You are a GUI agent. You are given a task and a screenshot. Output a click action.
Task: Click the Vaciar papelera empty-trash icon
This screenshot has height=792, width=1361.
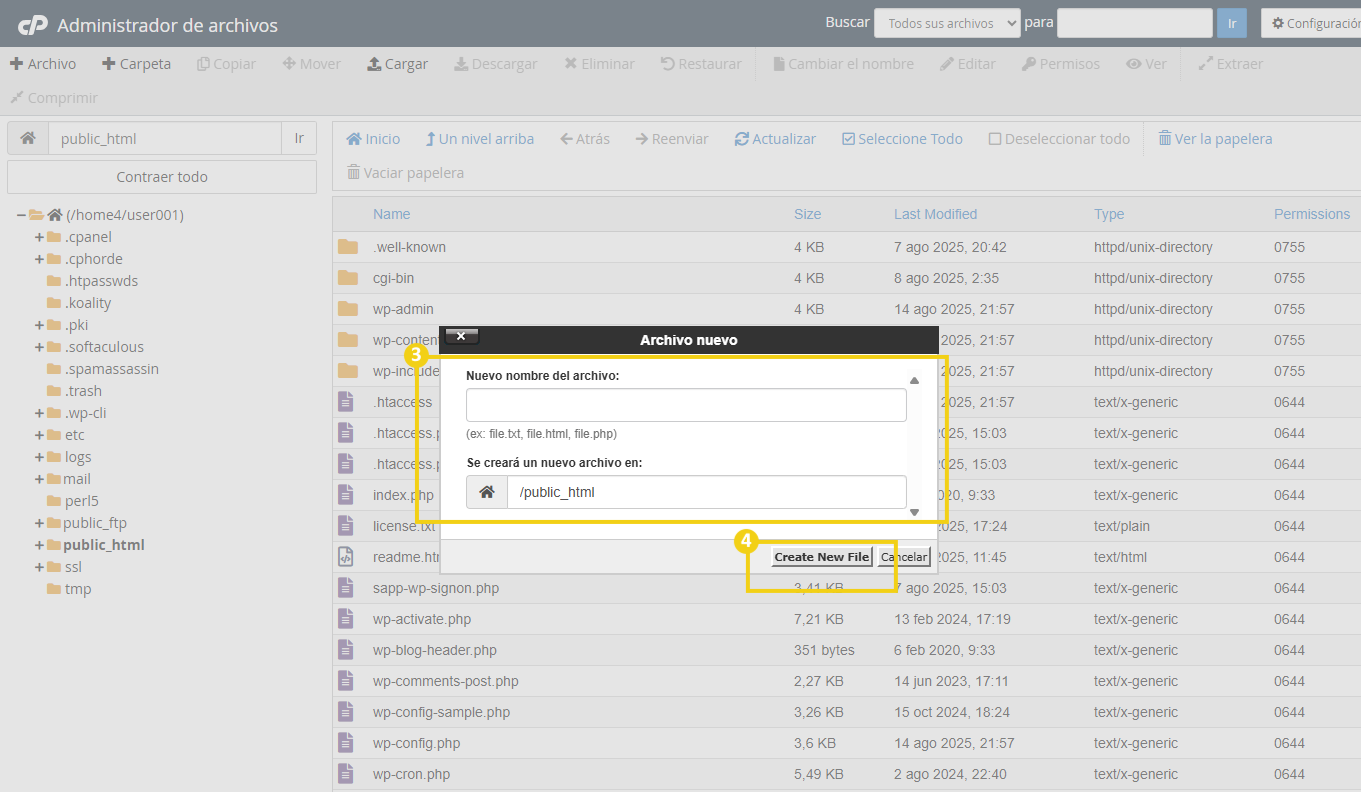point(404,172)
